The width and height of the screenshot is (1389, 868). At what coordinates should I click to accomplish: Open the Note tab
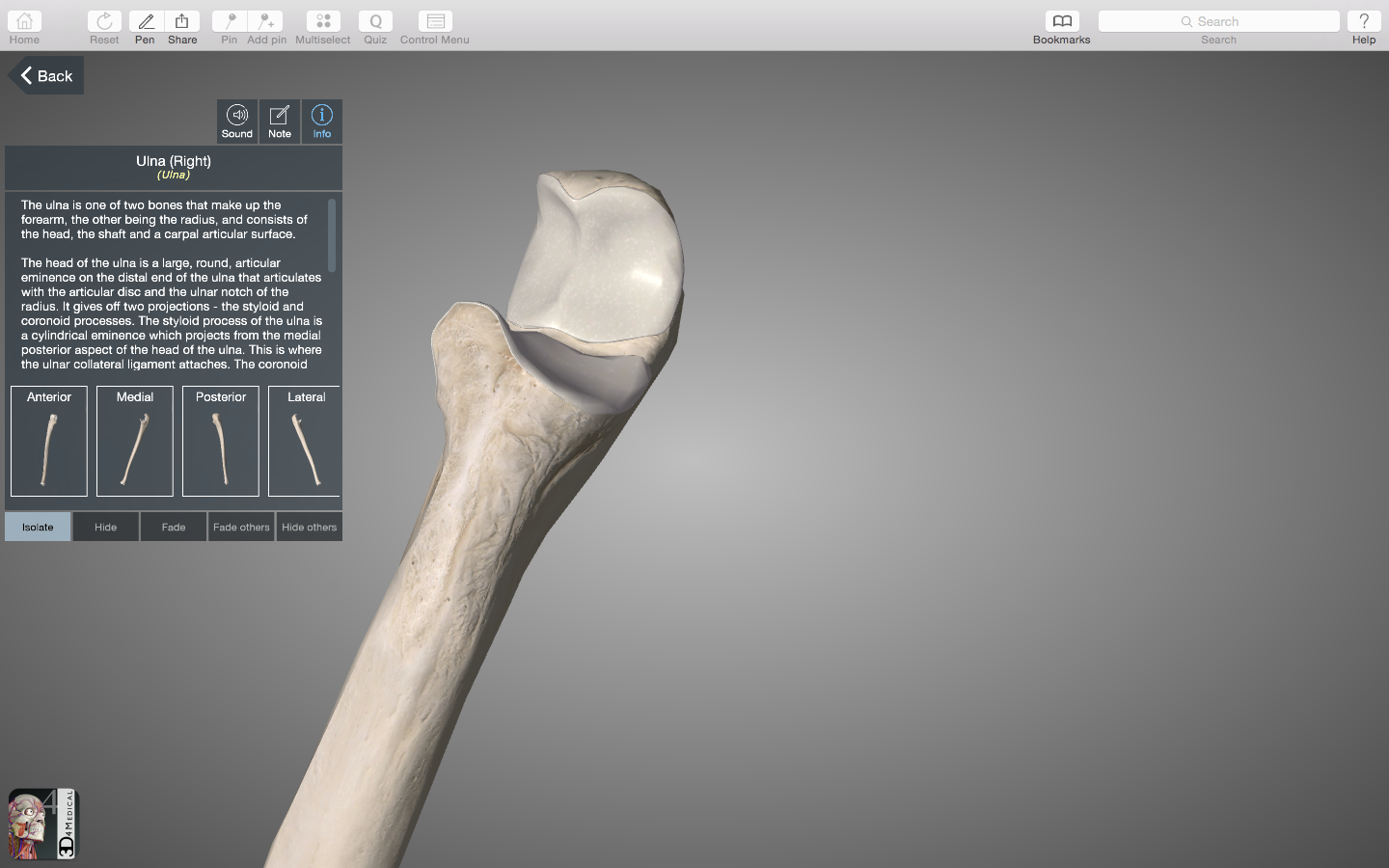pyautogui.click(x=280, y=122)
